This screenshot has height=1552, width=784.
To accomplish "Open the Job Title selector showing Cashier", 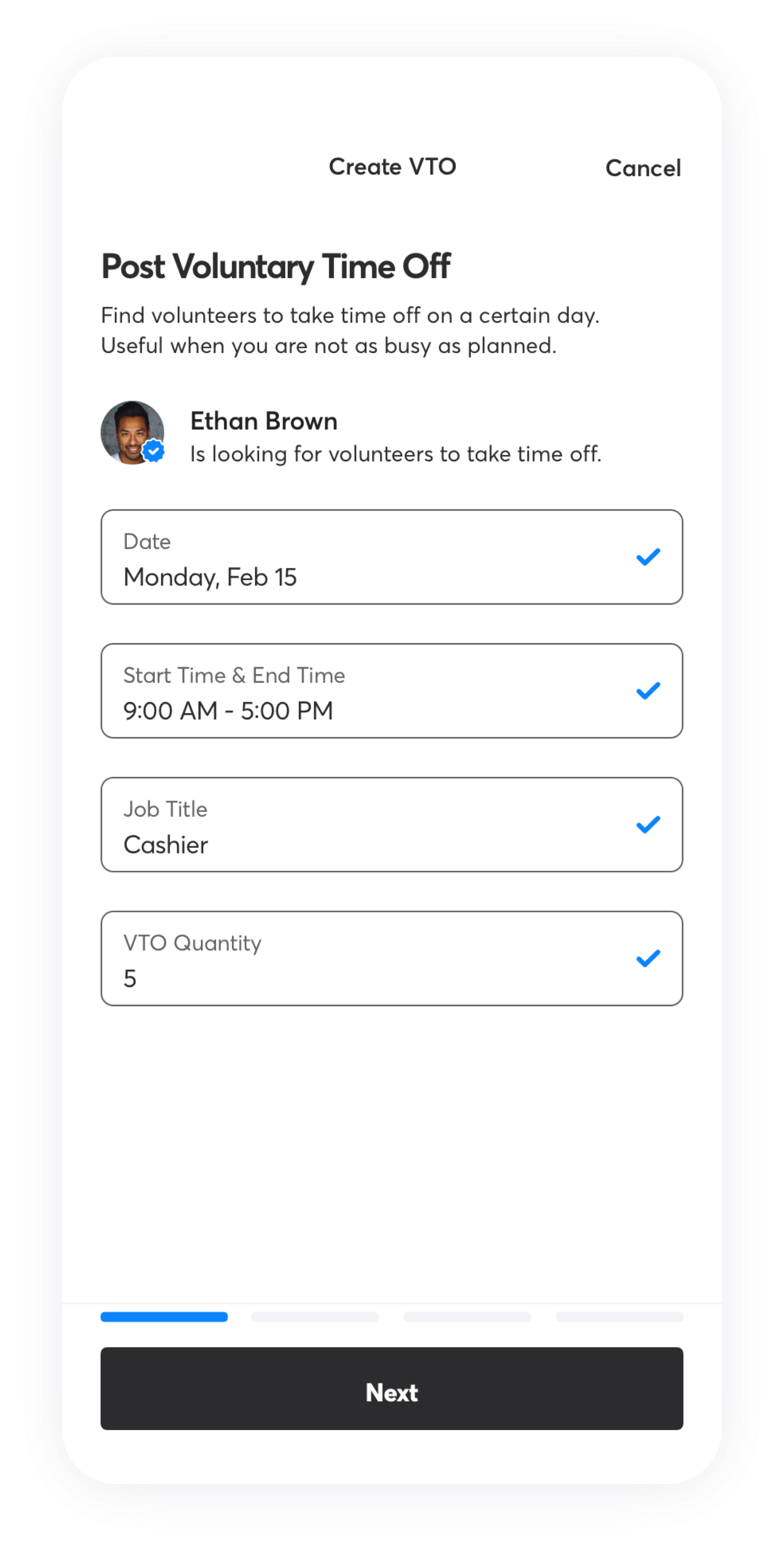I will point(392,824).
